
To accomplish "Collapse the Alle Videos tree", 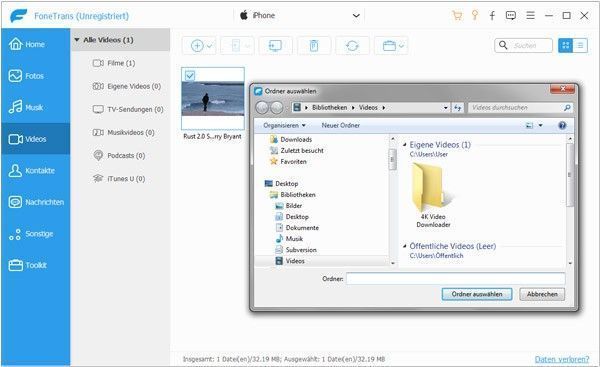I will (77, 40).
